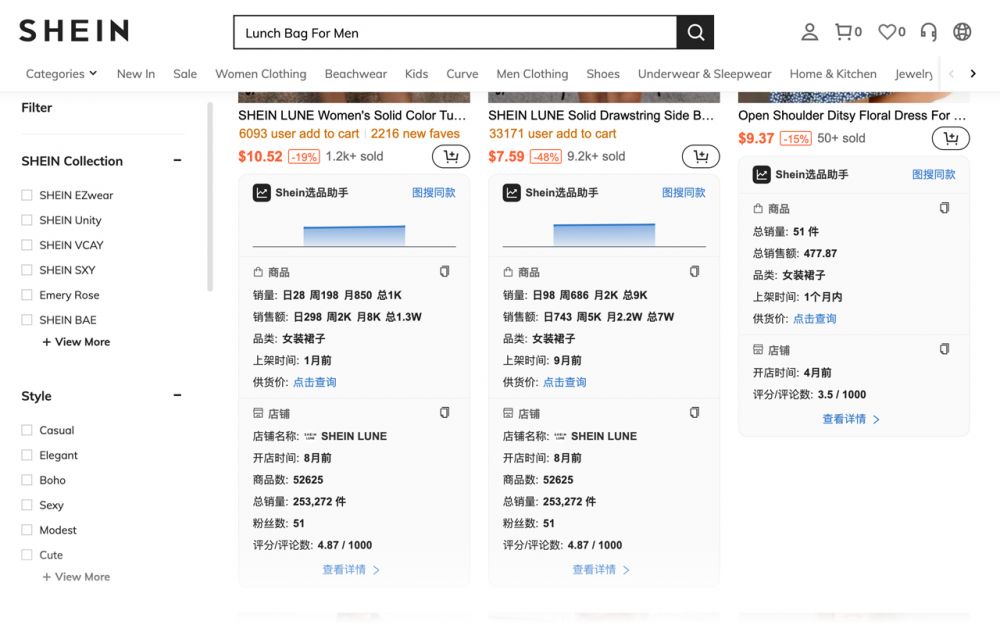Click 图搜同款 on the $7.59 card
This screenshot has width=1000, height=625.
[x=684, y=193]
